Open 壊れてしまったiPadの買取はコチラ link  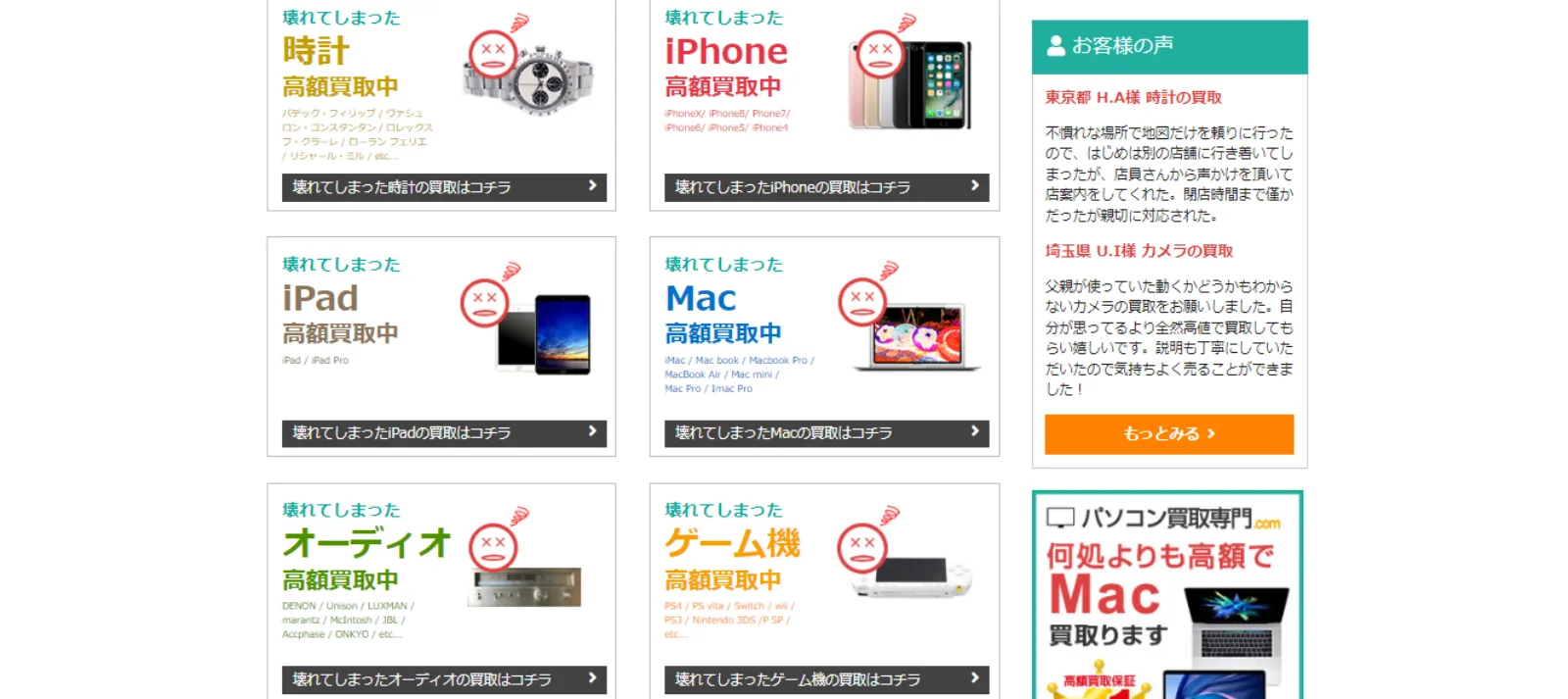444,433
